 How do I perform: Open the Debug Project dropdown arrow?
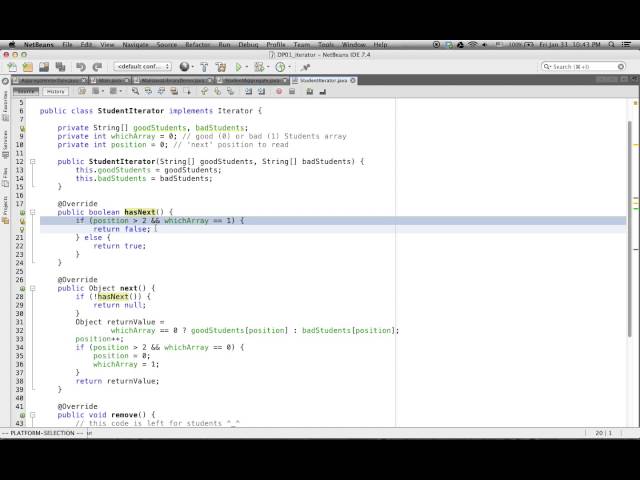268,67
